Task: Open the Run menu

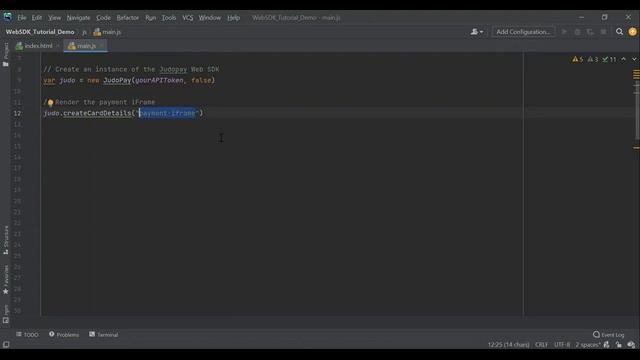Action: [x=151, y=18]
